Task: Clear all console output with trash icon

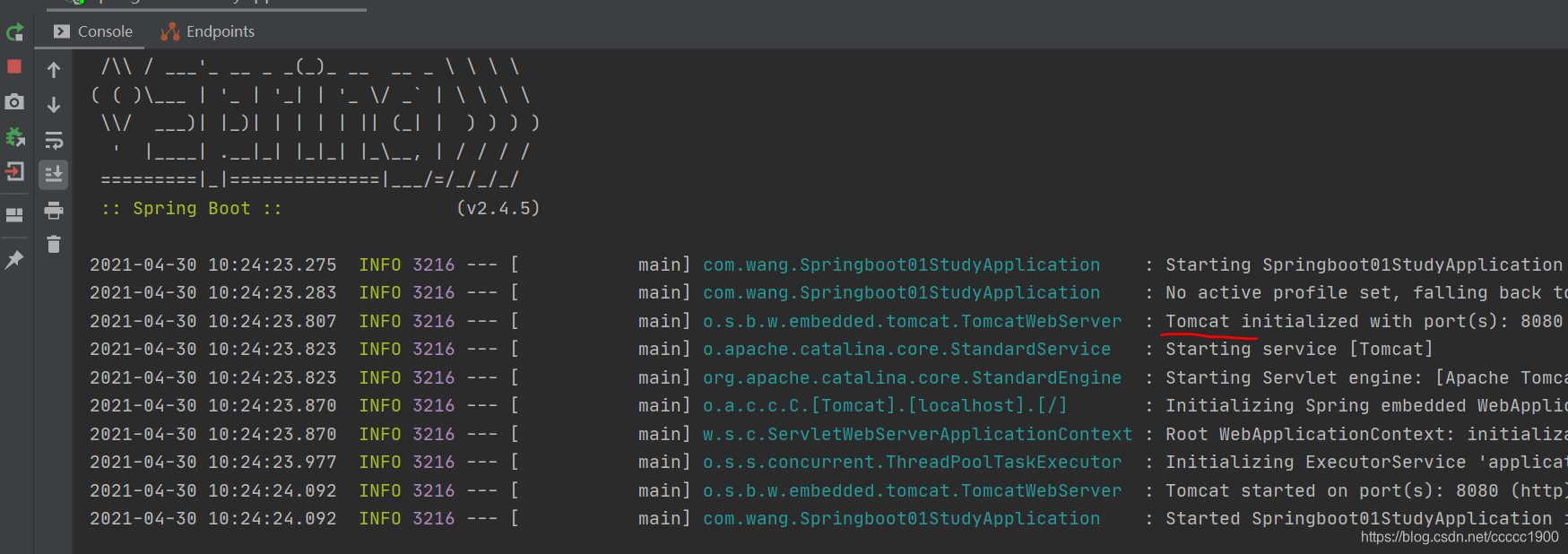Action: [x=54, y=244]
